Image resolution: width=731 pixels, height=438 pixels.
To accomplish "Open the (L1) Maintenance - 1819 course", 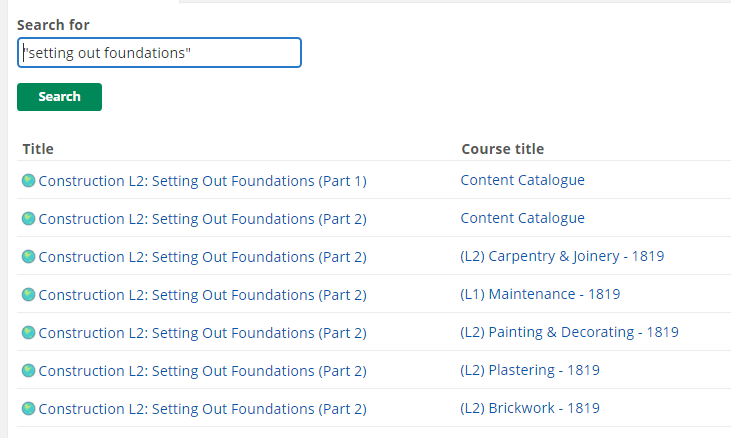I will pyautogui.click(x=540, y=295).
